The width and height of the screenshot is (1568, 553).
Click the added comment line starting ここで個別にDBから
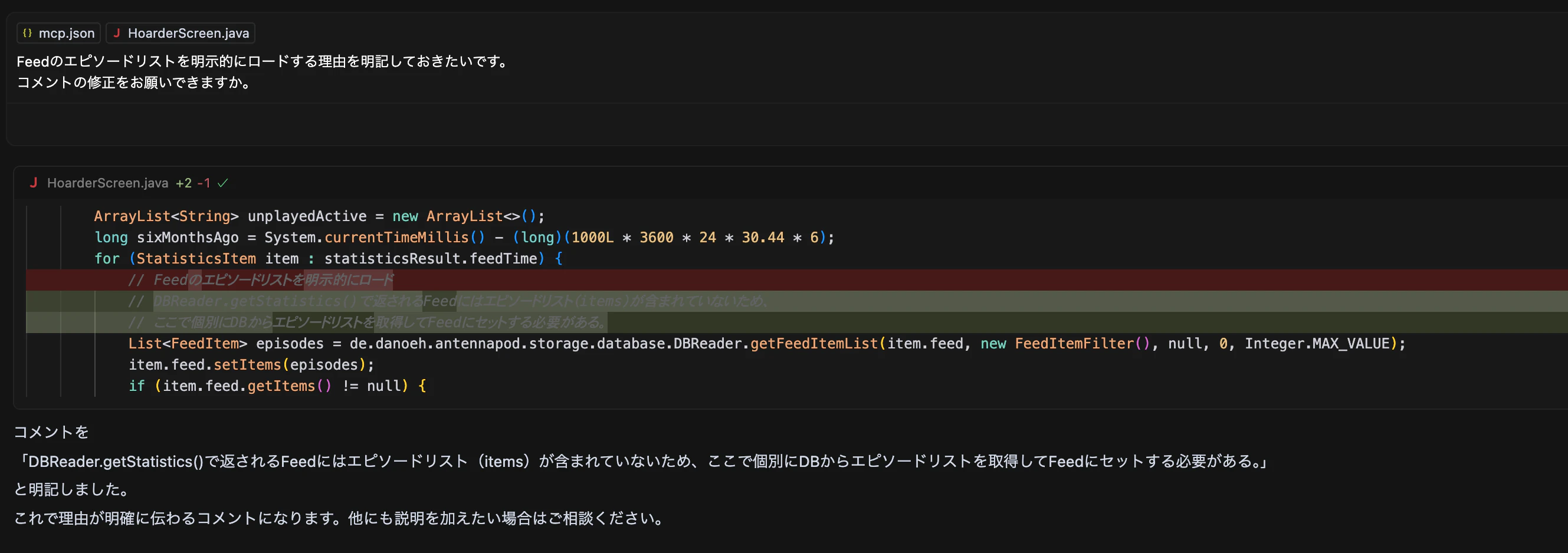point(797,322)
